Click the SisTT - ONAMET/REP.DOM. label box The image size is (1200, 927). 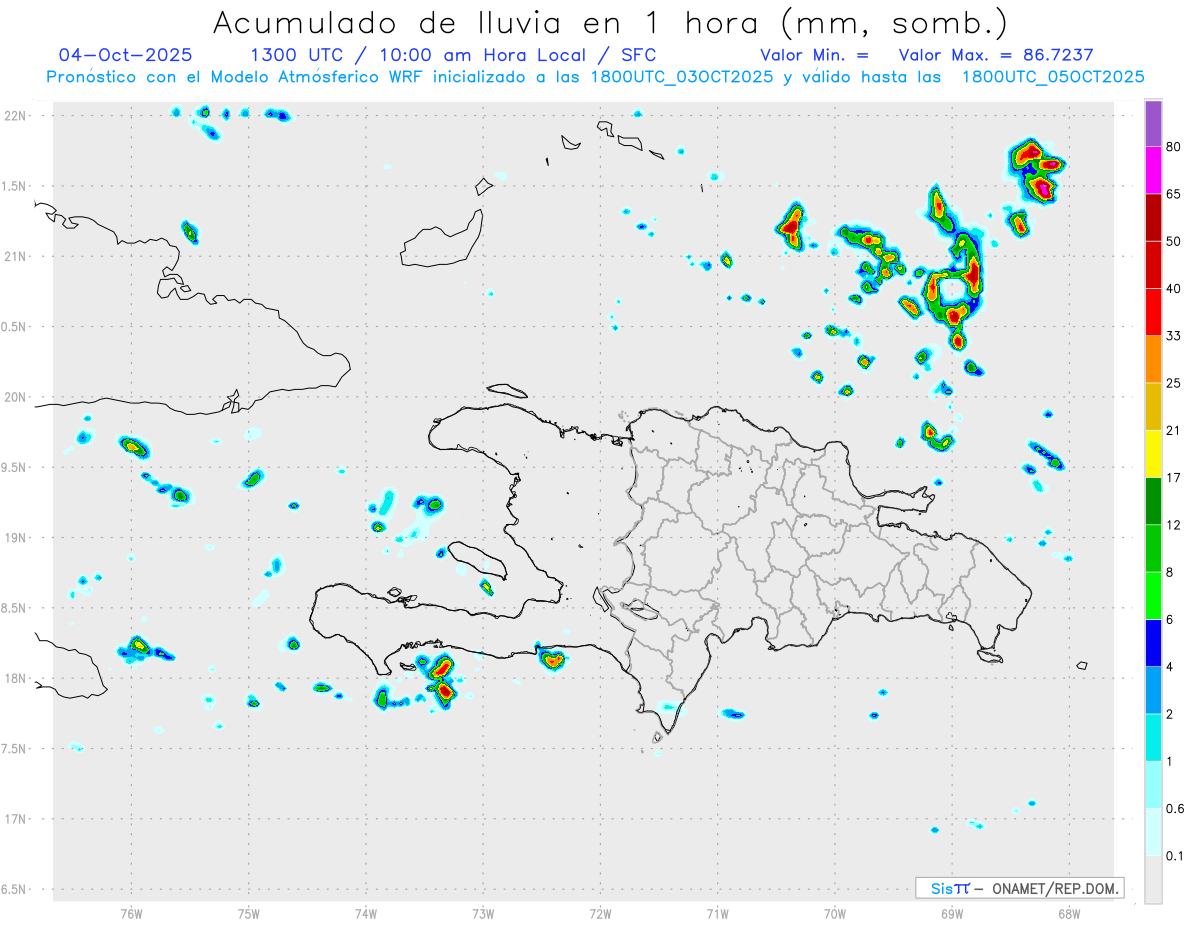click(x=1019, y=888)
